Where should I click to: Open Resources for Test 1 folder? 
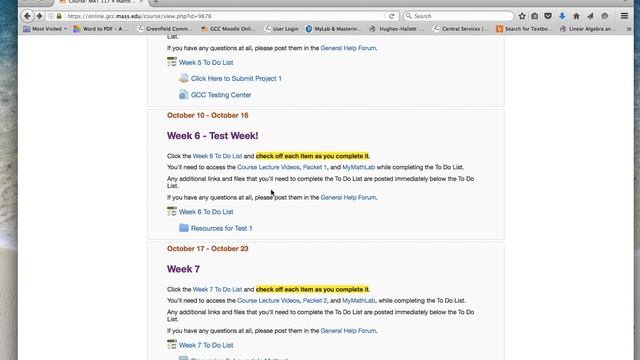(x=221, y=228)
